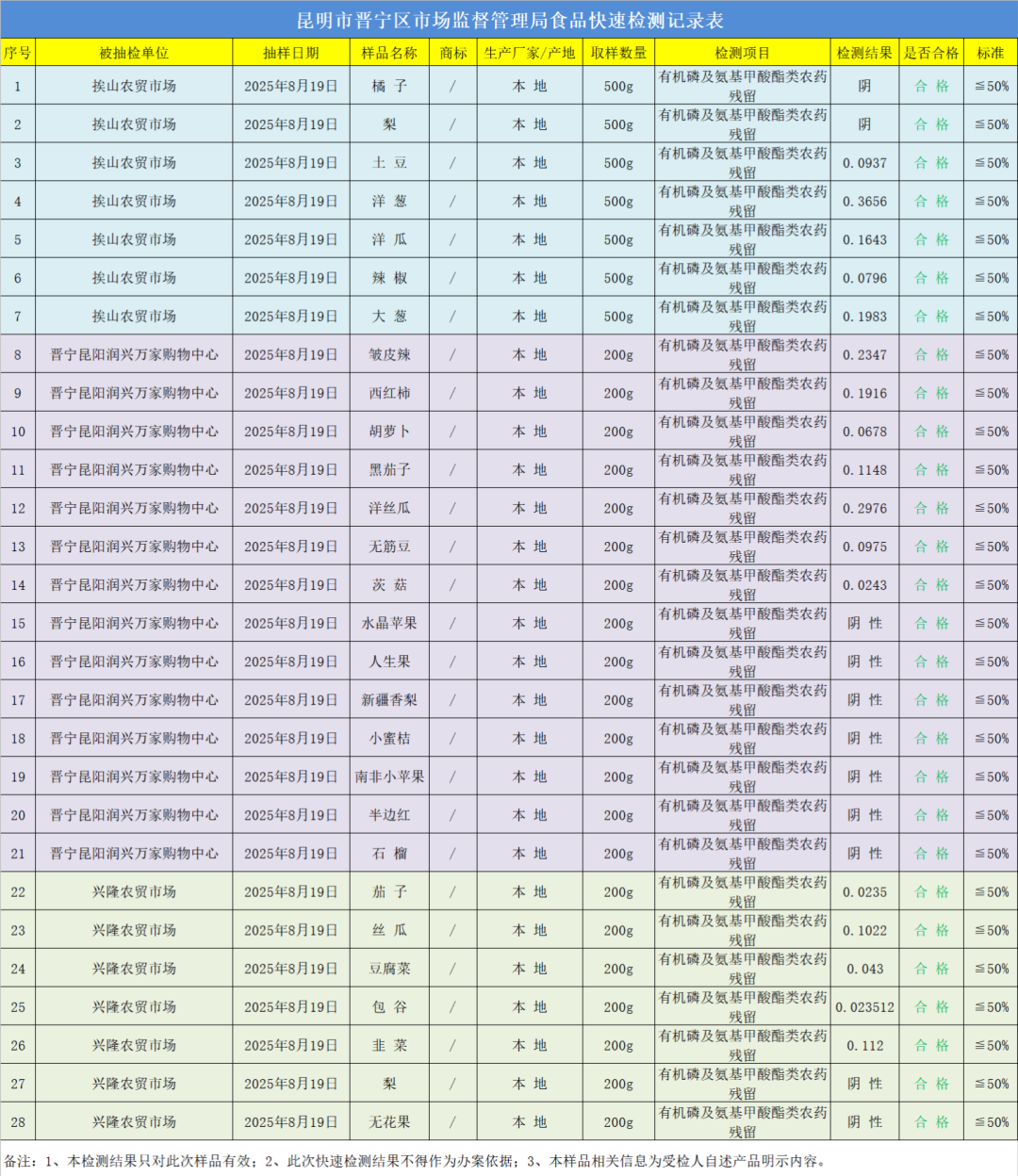
Task: Select the 皱皮辣 sample cell
Action: point(389,355)
